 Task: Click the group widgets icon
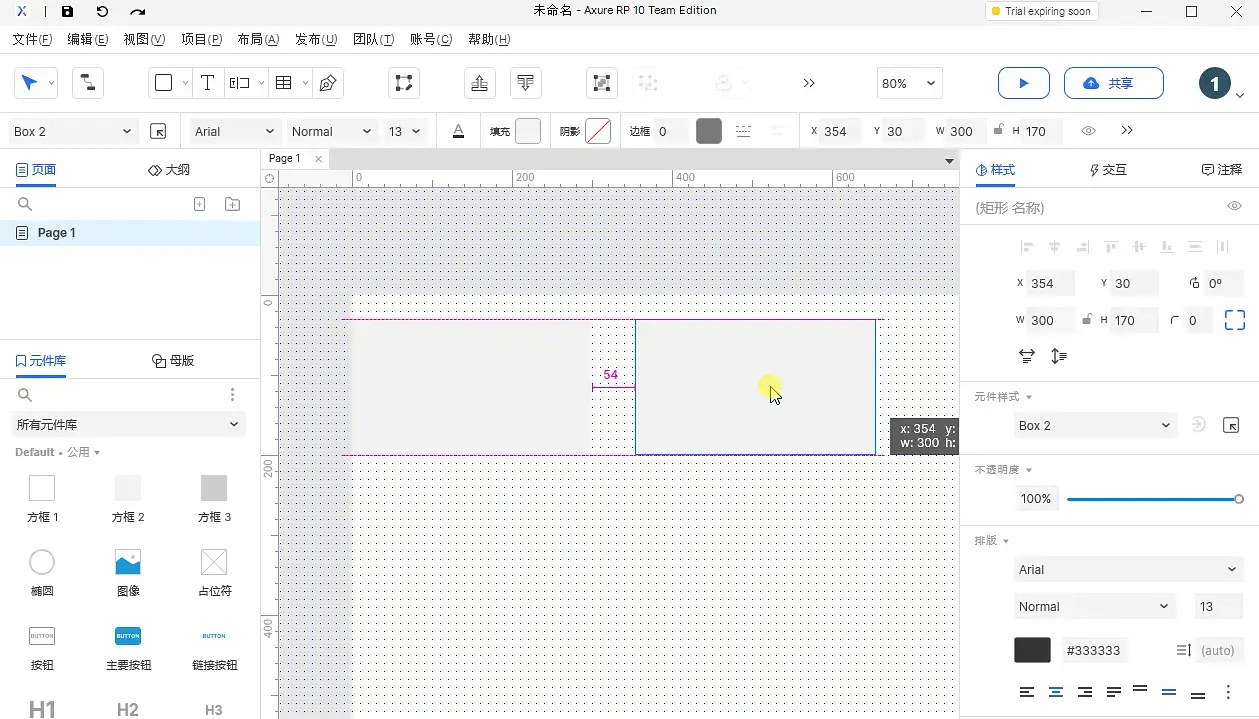point(601,84)
